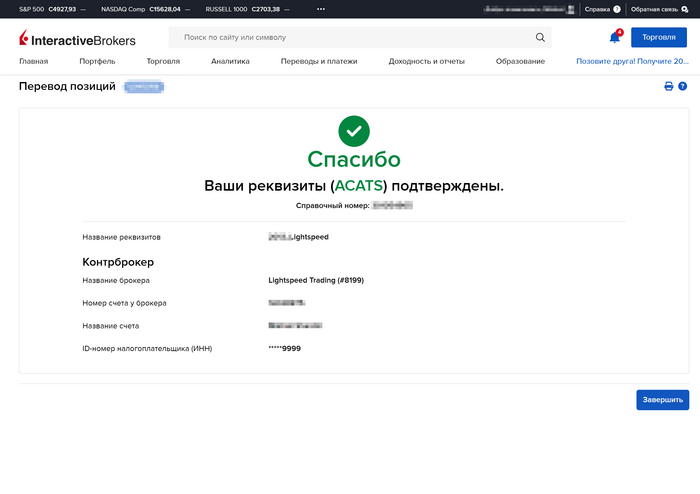700x494 pixels.
Task: Click the Завершить button
Action: click(x=662, y=400)
